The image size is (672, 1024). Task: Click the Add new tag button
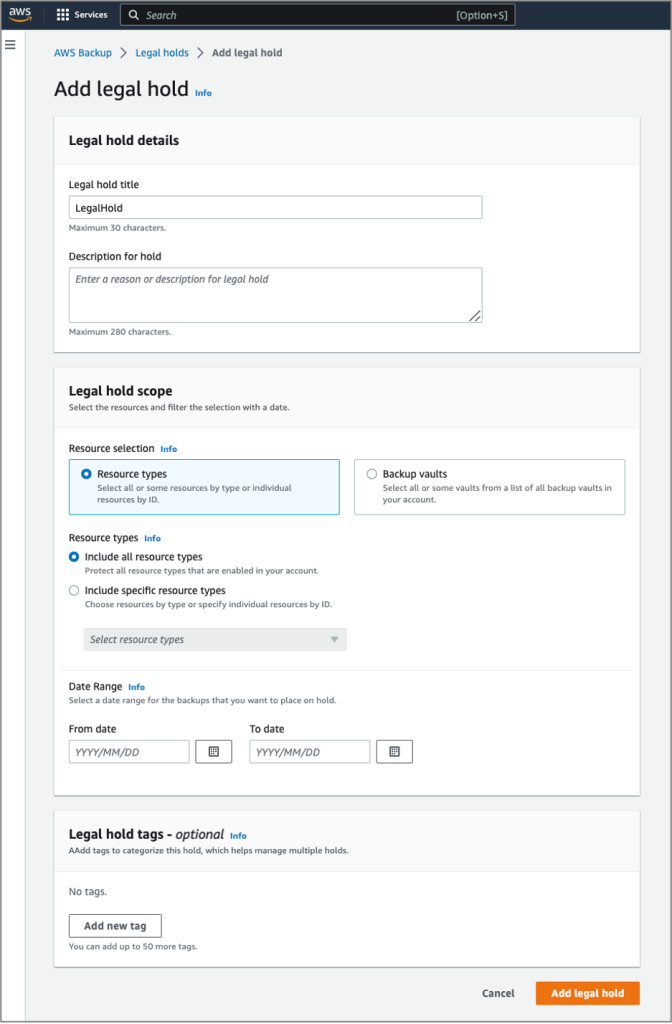(114, 925)
